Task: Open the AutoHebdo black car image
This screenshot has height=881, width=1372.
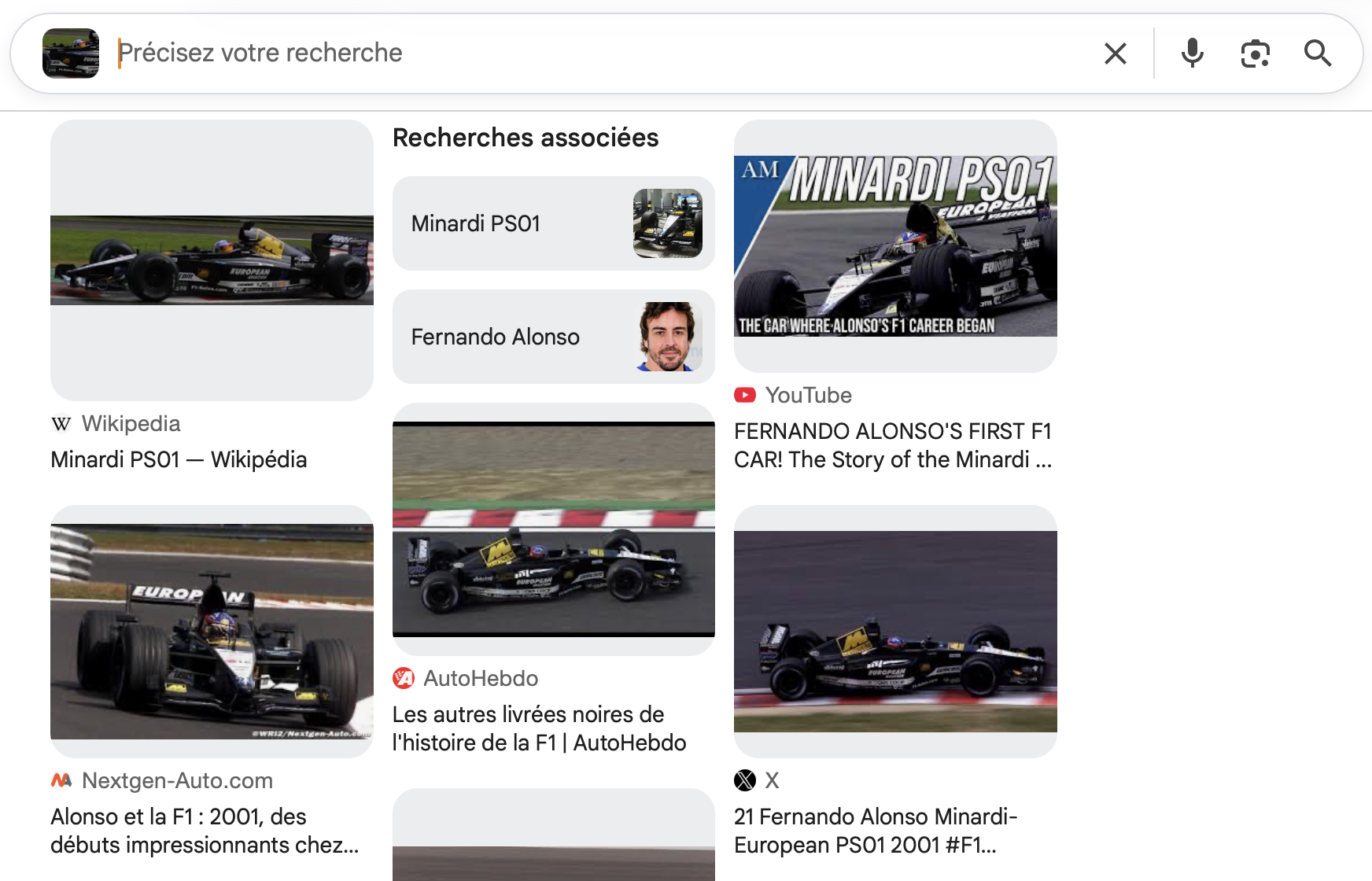Action: click(x=553, y=529)
